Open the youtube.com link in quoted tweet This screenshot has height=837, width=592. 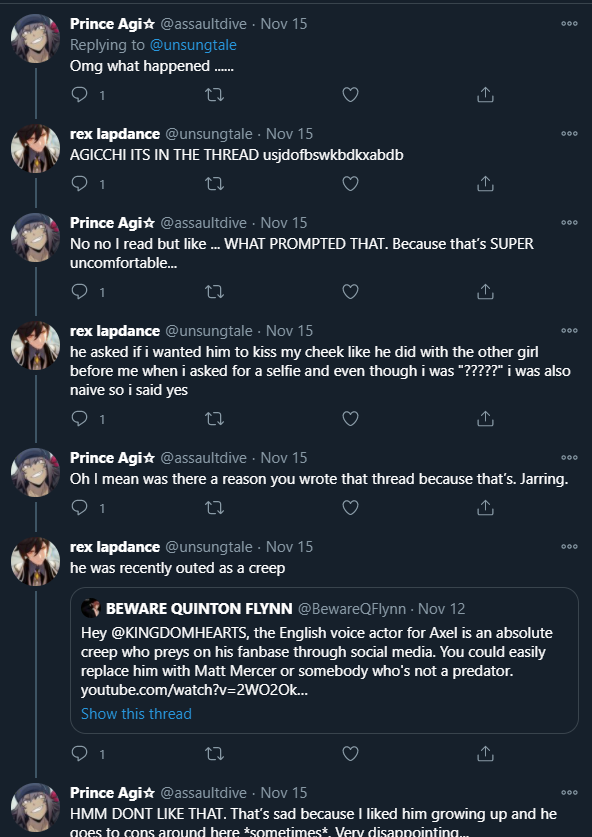point(194,690)
